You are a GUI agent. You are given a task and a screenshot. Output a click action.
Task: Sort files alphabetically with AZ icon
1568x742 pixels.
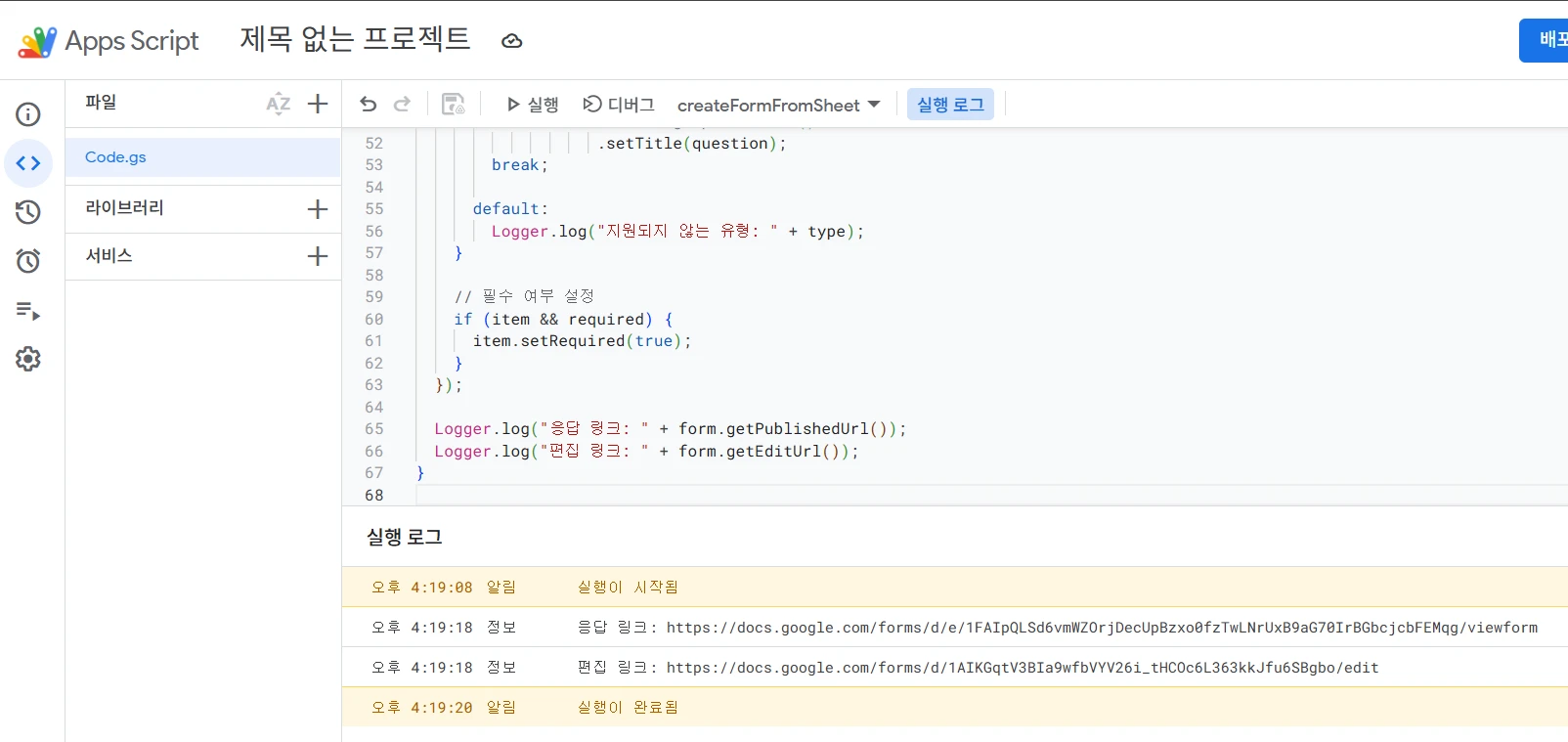pyautogui.click(x=279, y=104)
